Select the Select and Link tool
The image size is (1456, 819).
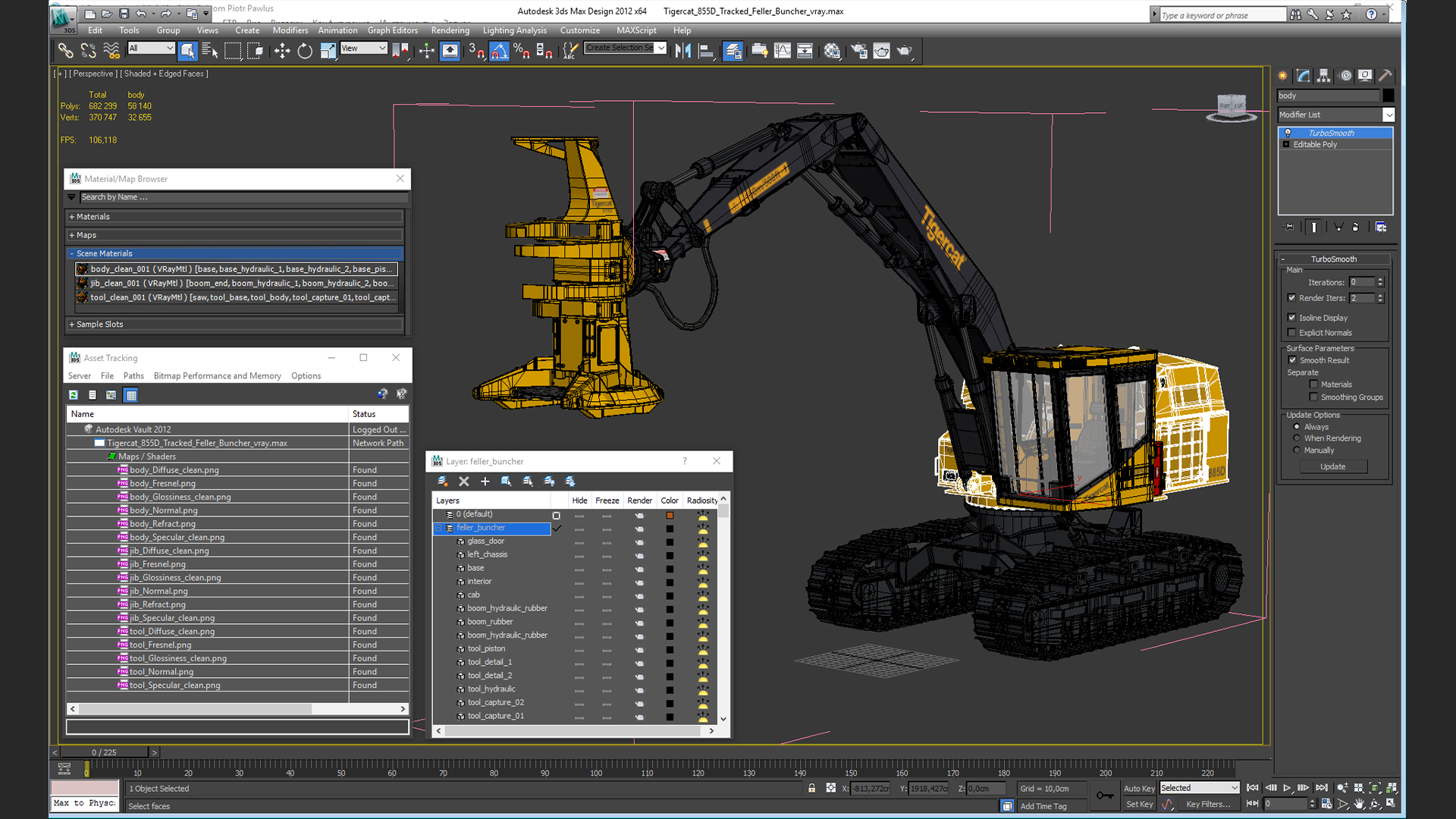pos(66,51)
